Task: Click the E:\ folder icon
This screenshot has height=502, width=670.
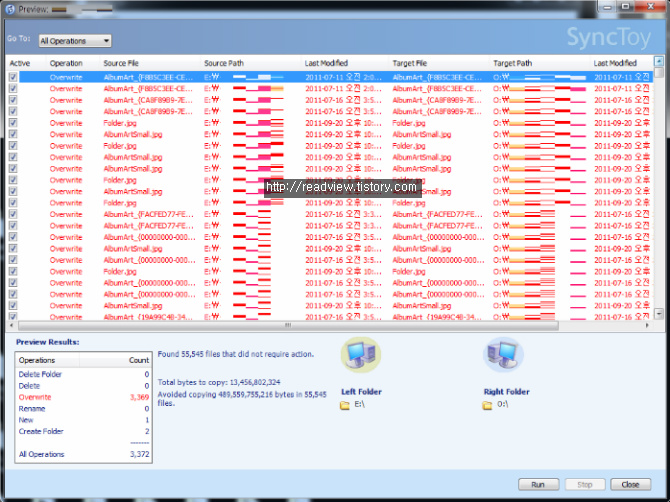Action: (x=345, y=406)
